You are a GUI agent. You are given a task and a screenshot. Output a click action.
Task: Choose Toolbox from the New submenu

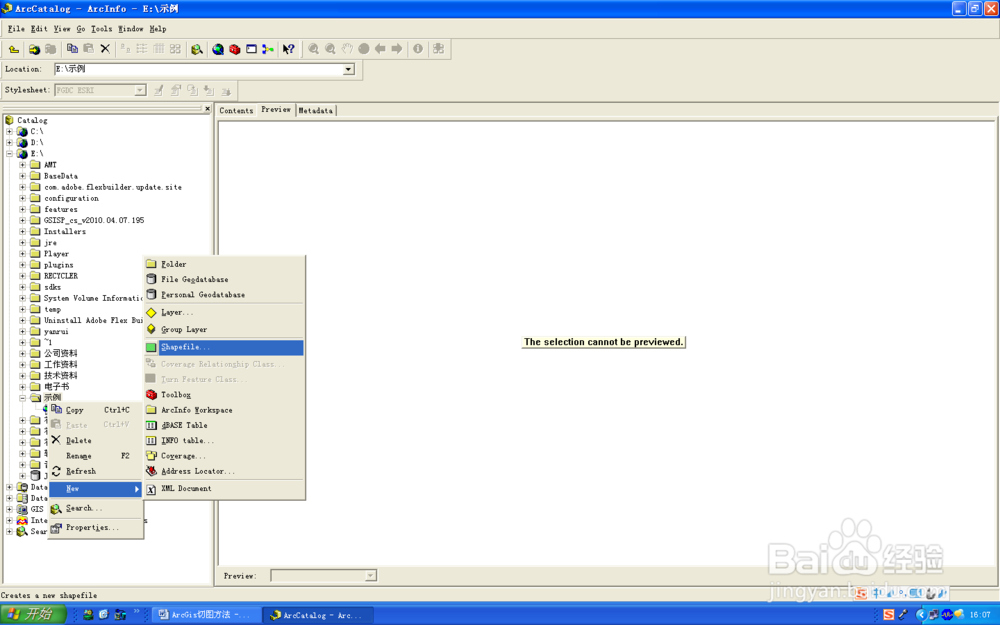point(224,395)
